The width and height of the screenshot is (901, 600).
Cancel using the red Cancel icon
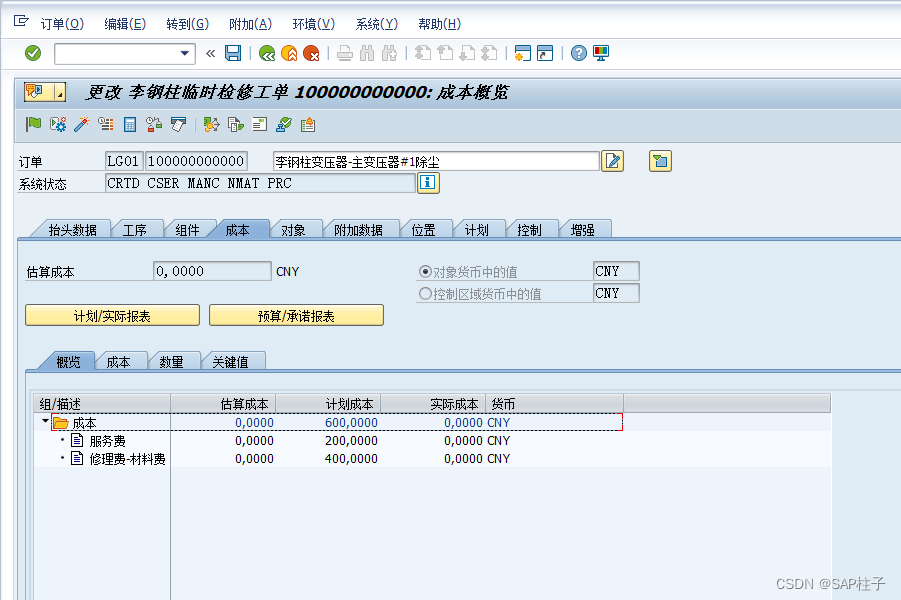pyautogui.click(x=311, y=53)
